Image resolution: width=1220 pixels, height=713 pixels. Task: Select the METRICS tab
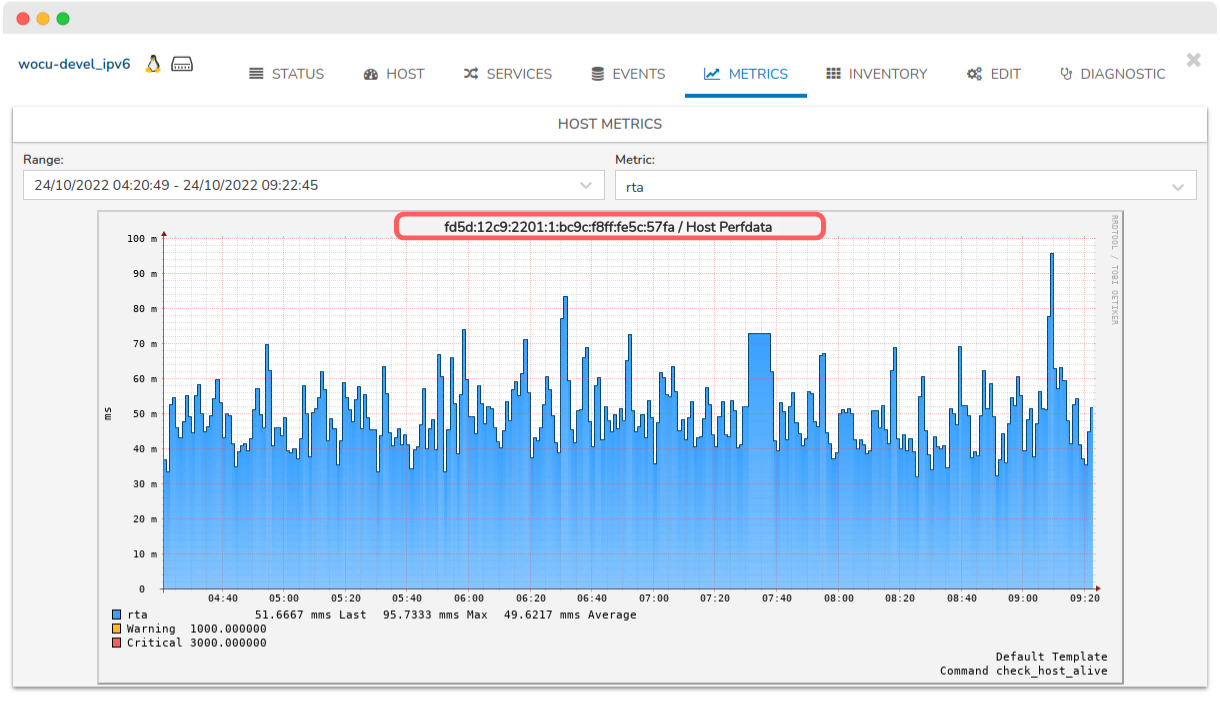pyautogui.click(x=746, y=74)
